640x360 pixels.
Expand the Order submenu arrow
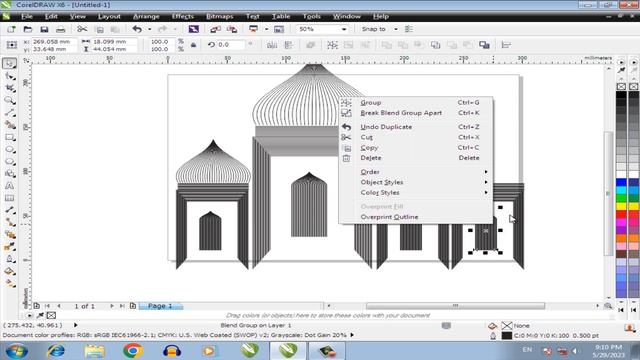click(x=486, y=172)
